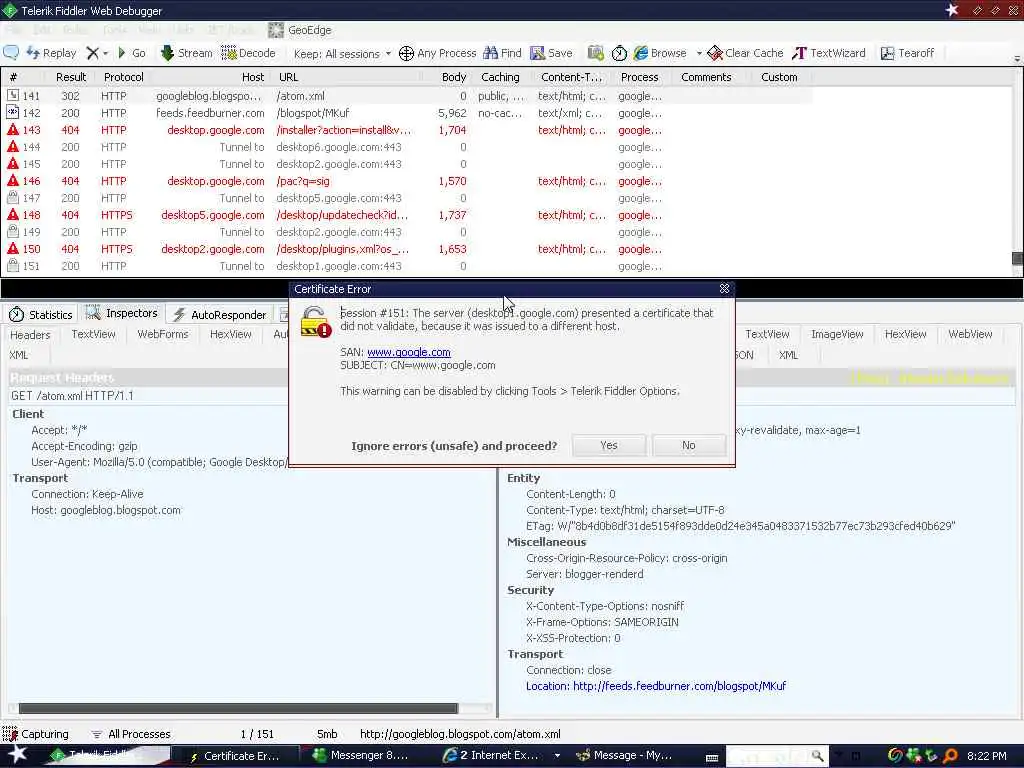This screenshot has width=1024, height=768.
Task: Launch Browse with Internet Explorer
Action: pos(660,53)
